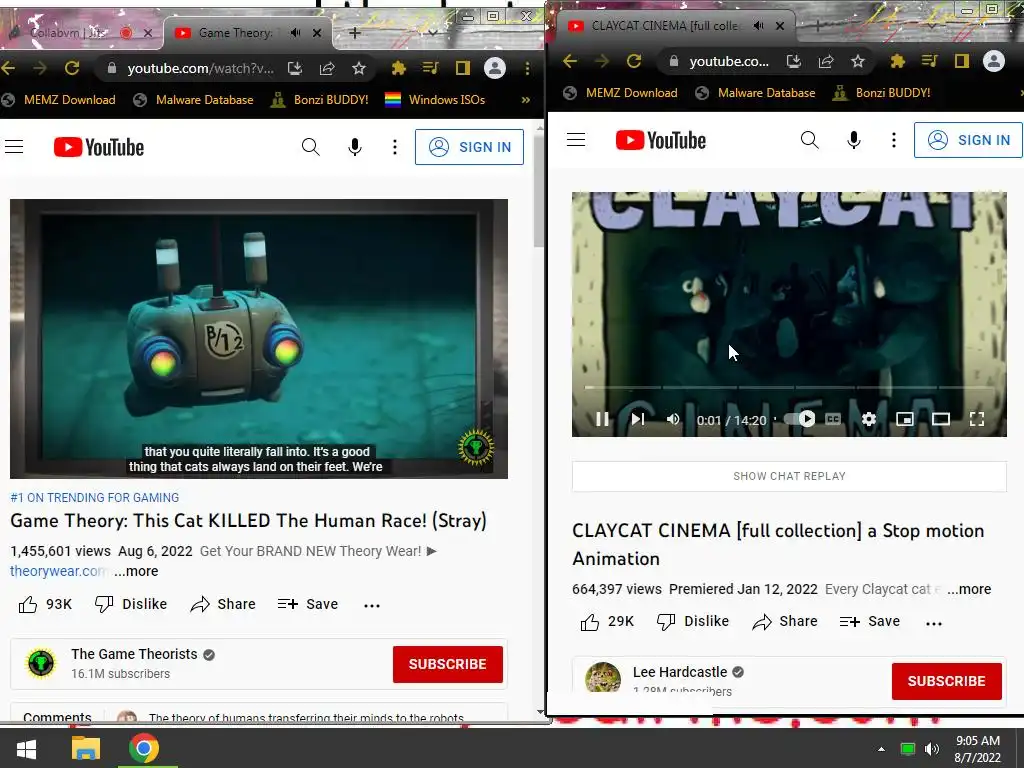Open player settings gear in Claycat video
This screenshot has width=1024, height=768.
coord(869,419)
